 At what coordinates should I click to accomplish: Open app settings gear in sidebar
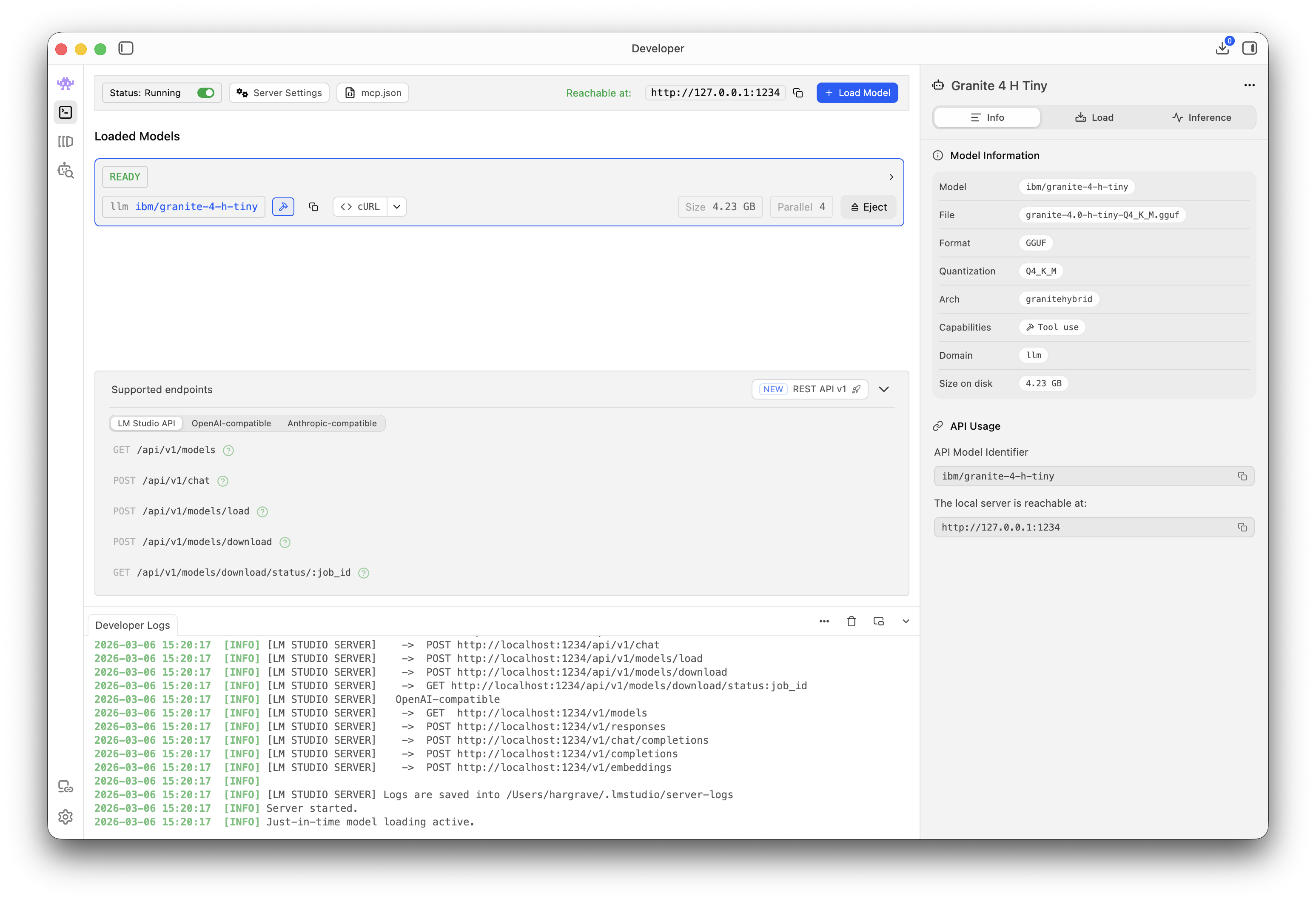pyautogui.click(x=66, y=817)
